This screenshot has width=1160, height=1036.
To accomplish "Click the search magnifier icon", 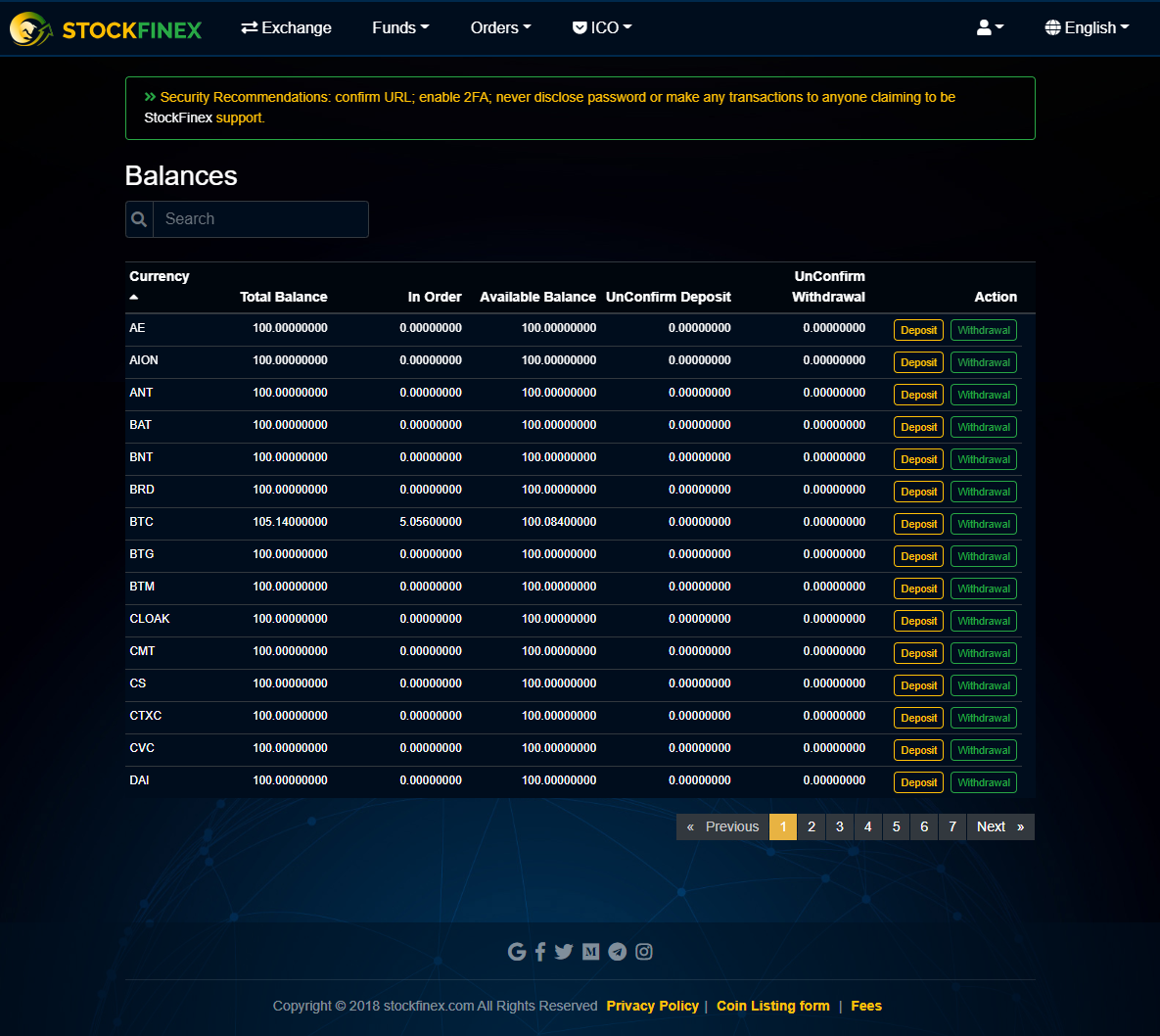I will [x=138, y=218].
